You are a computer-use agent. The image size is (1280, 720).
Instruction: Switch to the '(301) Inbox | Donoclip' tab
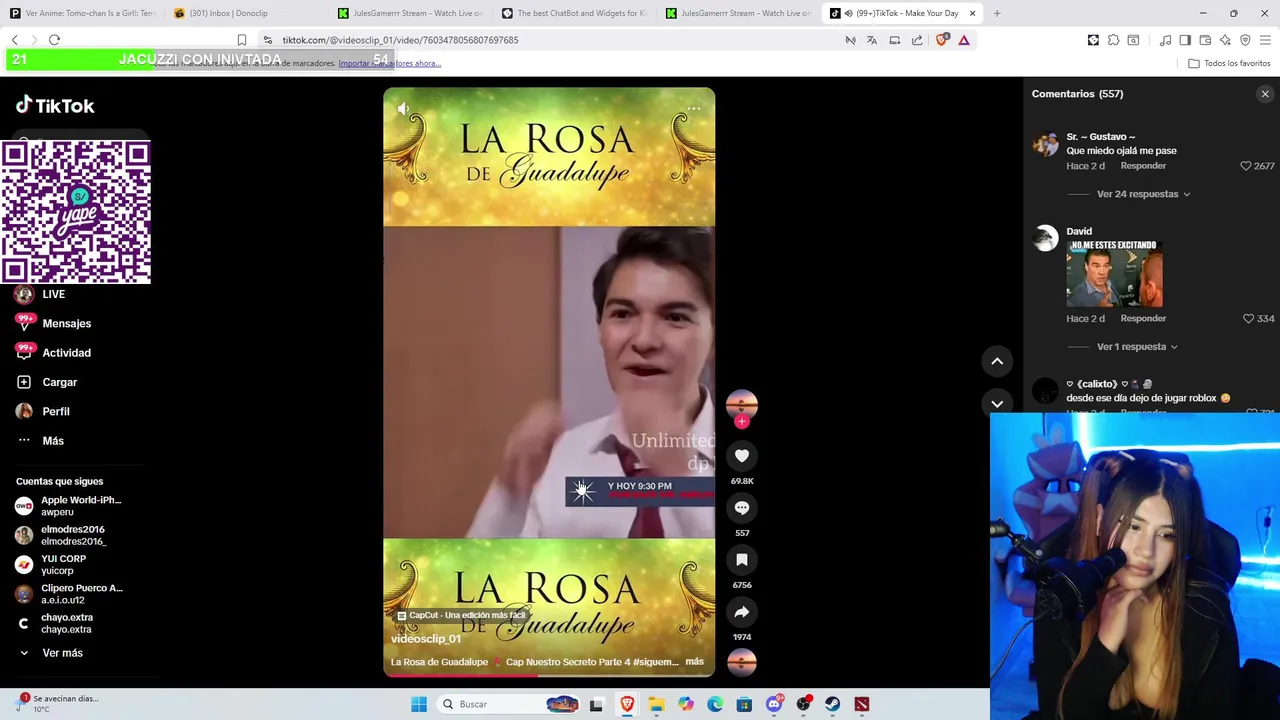(246, 13)
